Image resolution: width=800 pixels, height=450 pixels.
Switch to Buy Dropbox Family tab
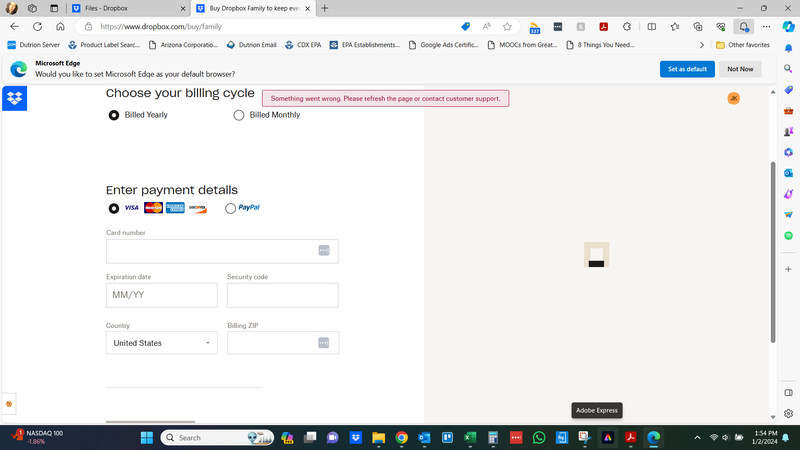pyautogui.click(x=253, y=8)
